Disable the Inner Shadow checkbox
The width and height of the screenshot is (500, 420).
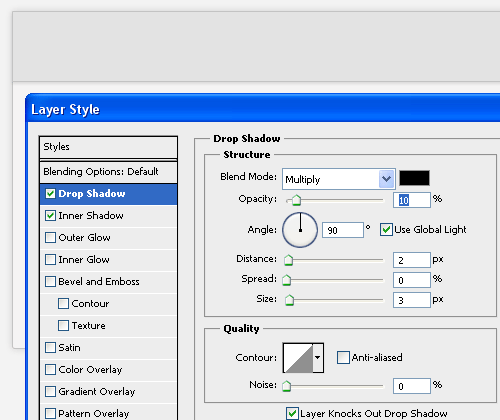tap(50, 216)
